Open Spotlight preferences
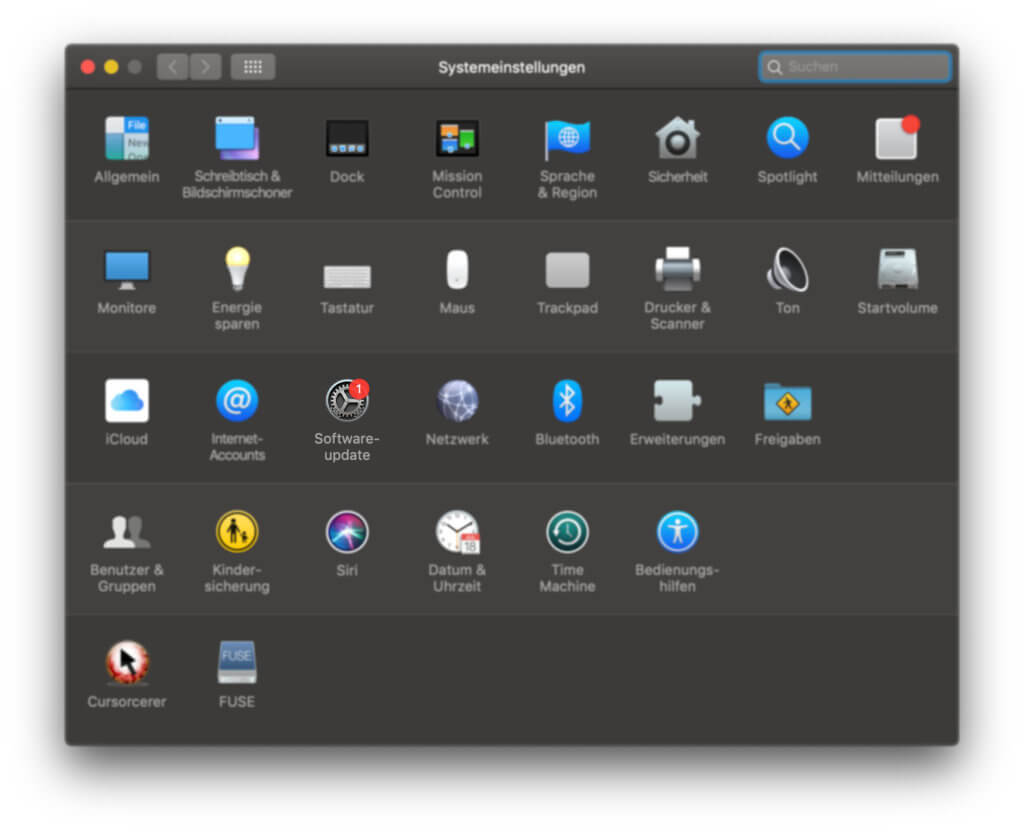The image size is (1024, 832). [787, 140]
